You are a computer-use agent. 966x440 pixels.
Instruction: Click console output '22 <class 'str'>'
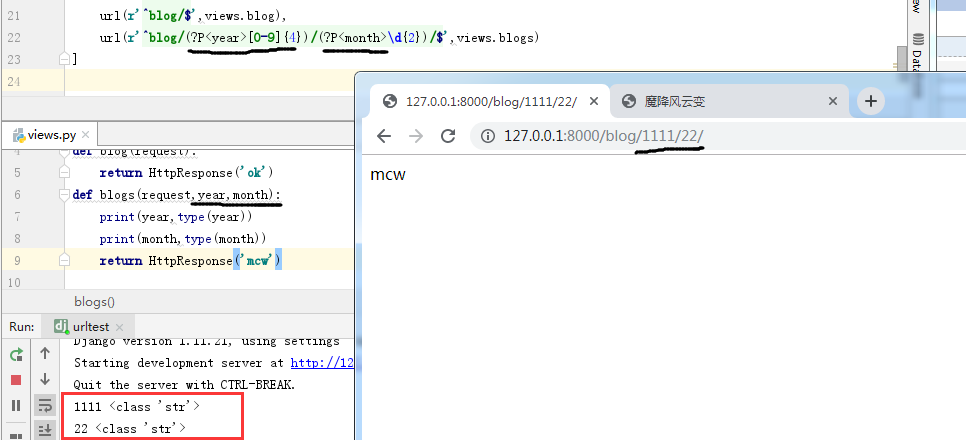pyautogui.click(x=130, y=428)
